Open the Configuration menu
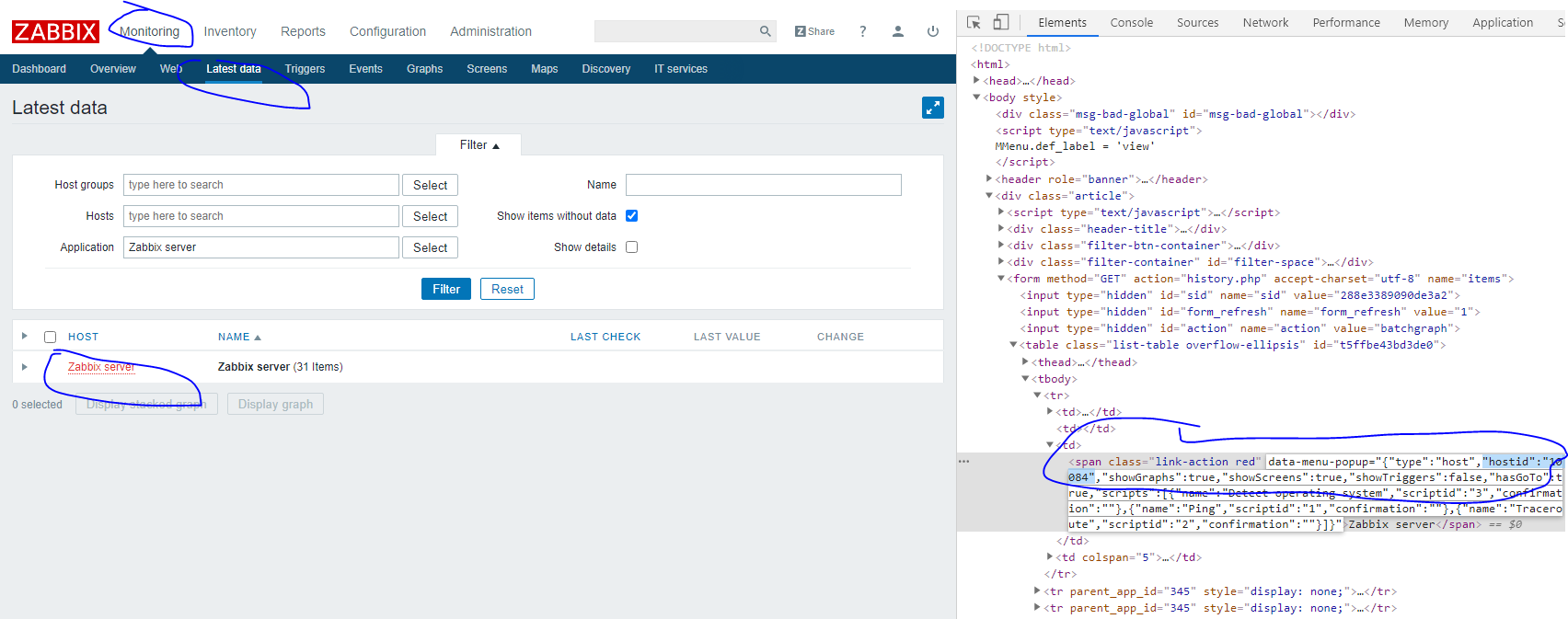1568x619 pixels. click(x=387, y=31)
